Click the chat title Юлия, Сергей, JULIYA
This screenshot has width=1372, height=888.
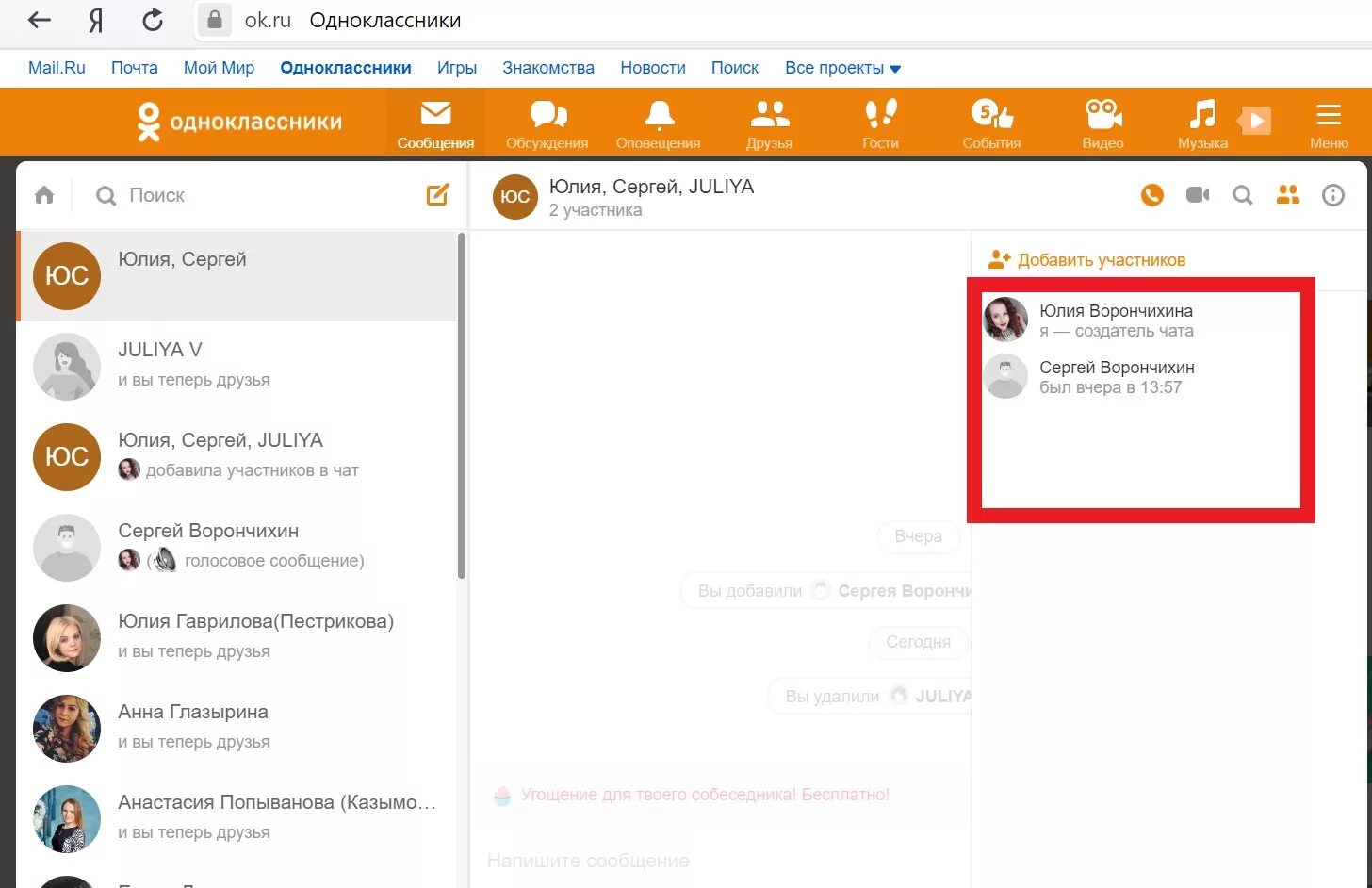point(651,187)
